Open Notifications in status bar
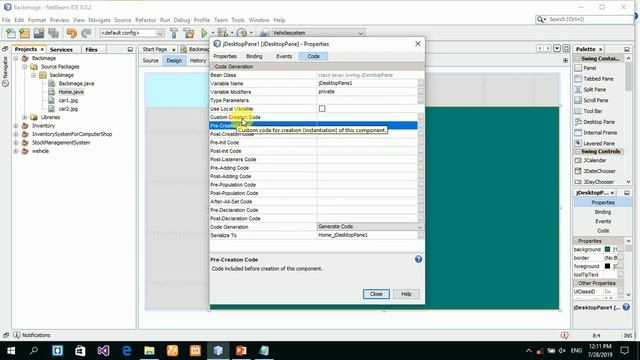 32,335
